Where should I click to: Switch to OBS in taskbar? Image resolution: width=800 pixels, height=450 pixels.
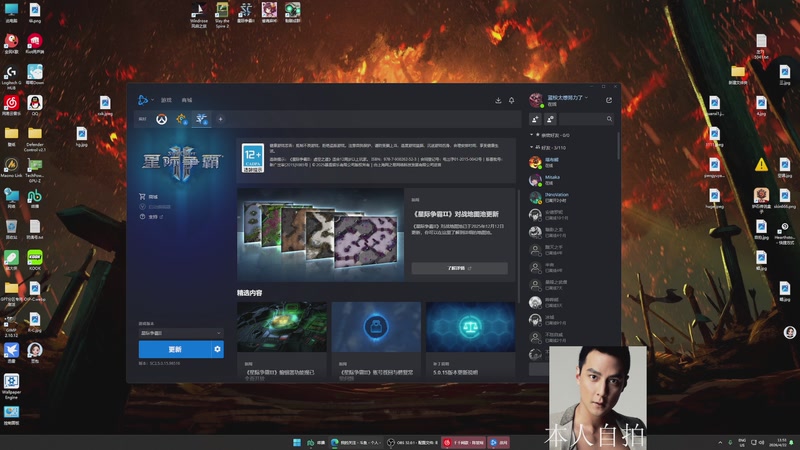(412, 442)
